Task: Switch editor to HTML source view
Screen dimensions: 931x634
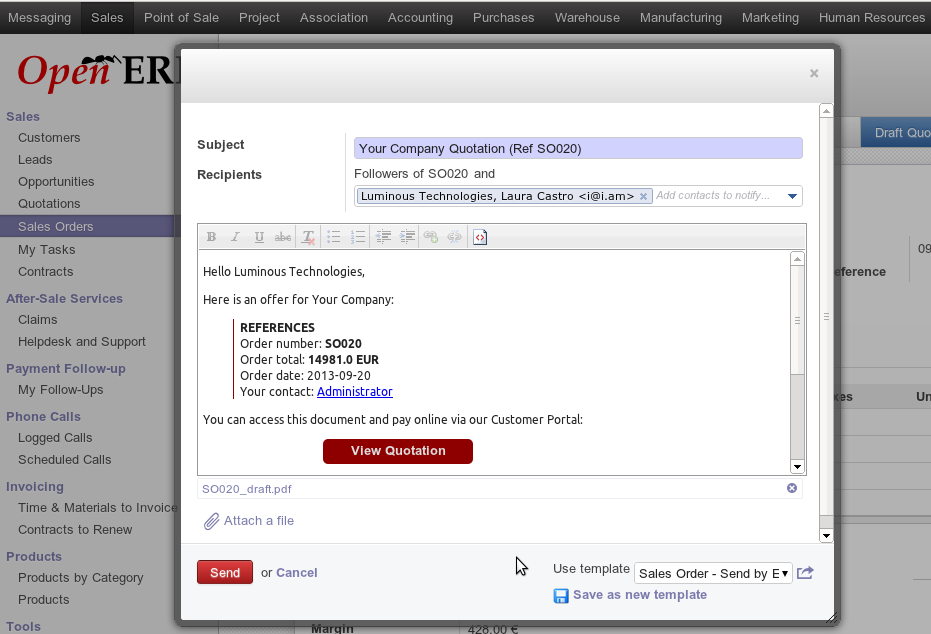Action: pyautogui.click(x=480, y=237)
